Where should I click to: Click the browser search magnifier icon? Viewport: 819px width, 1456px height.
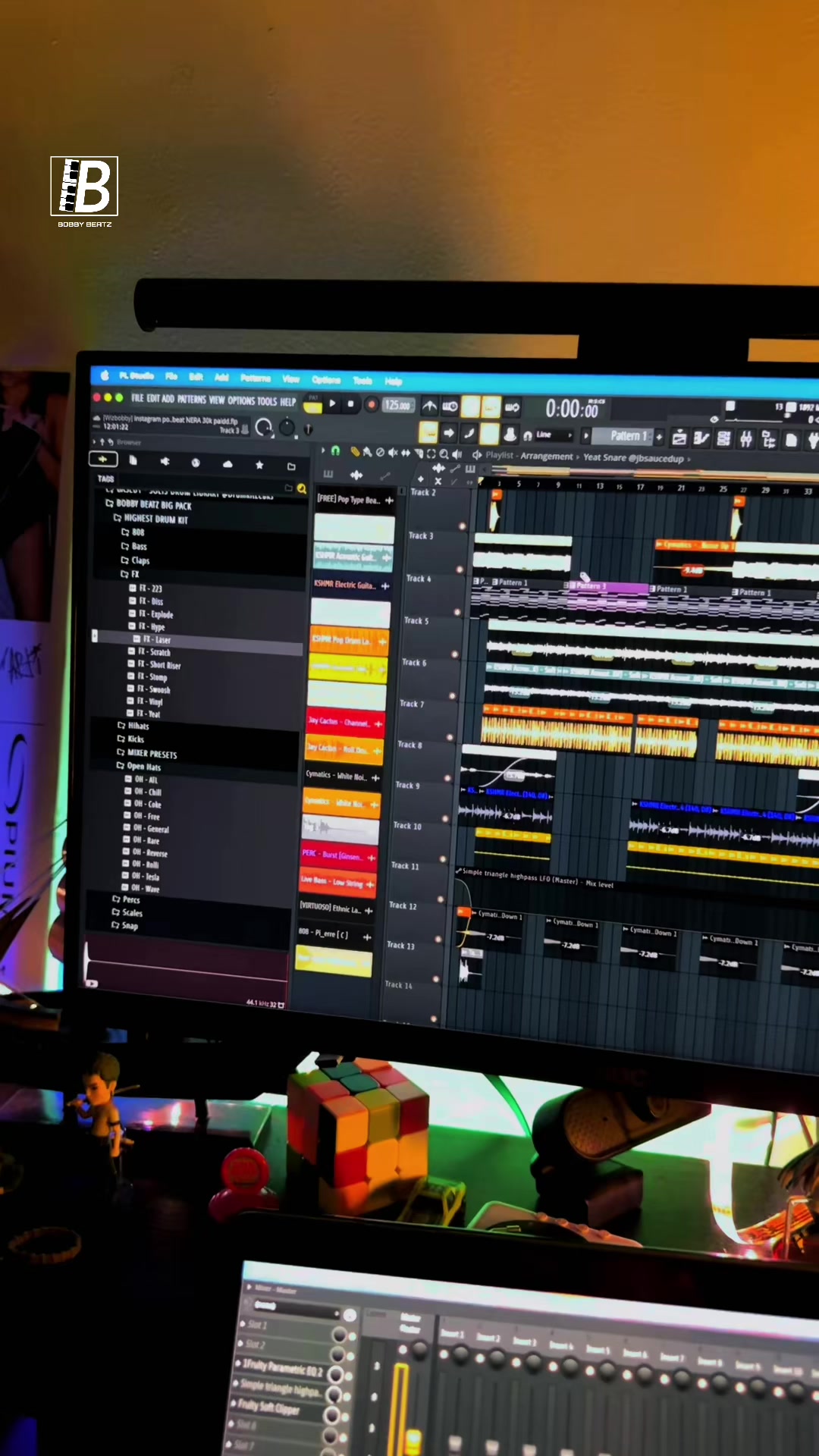pos(302,488)
